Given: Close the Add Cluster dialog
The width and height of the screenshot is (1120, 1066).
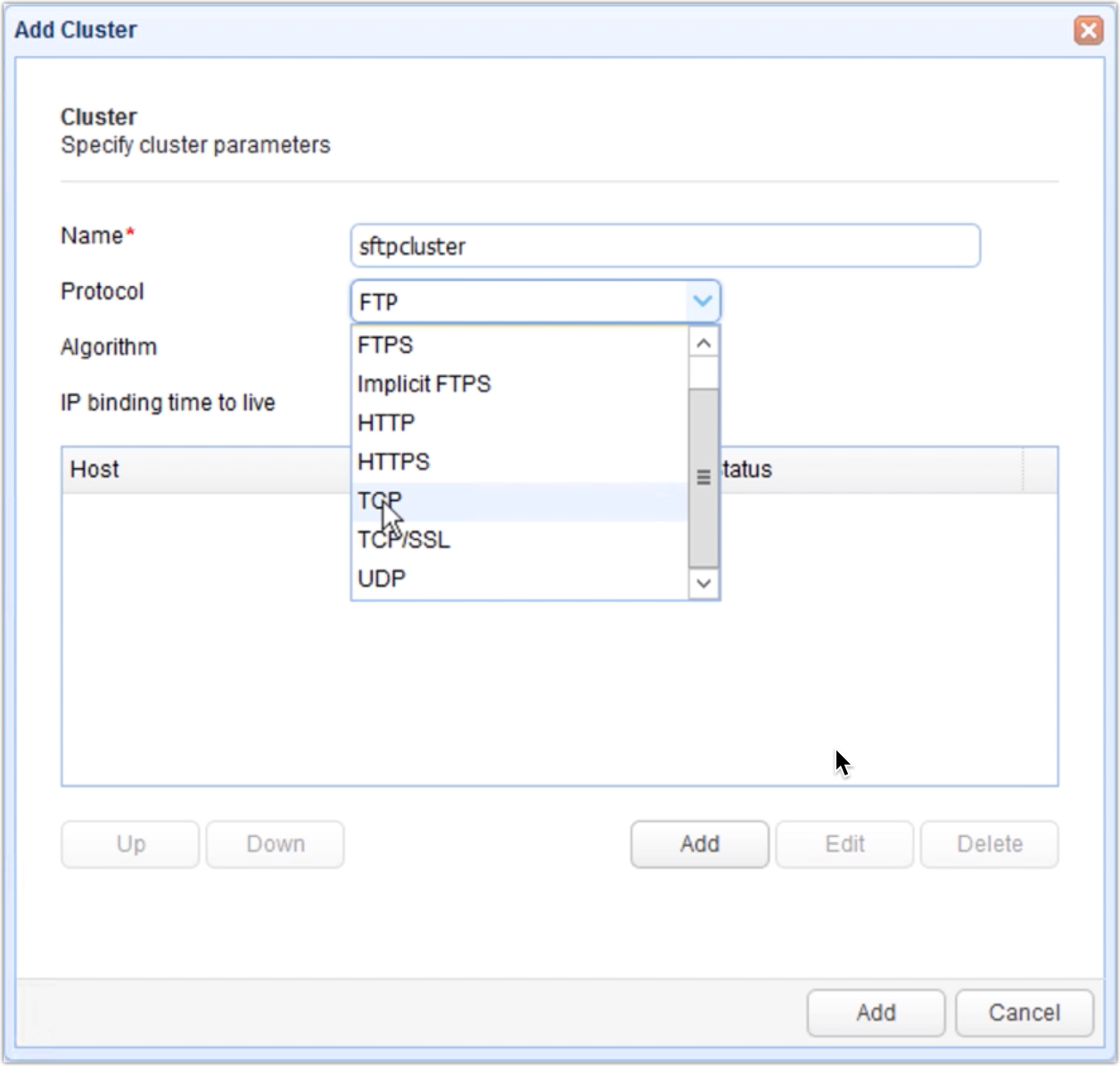Looking at the screenshot, I should pos(1088,31).
